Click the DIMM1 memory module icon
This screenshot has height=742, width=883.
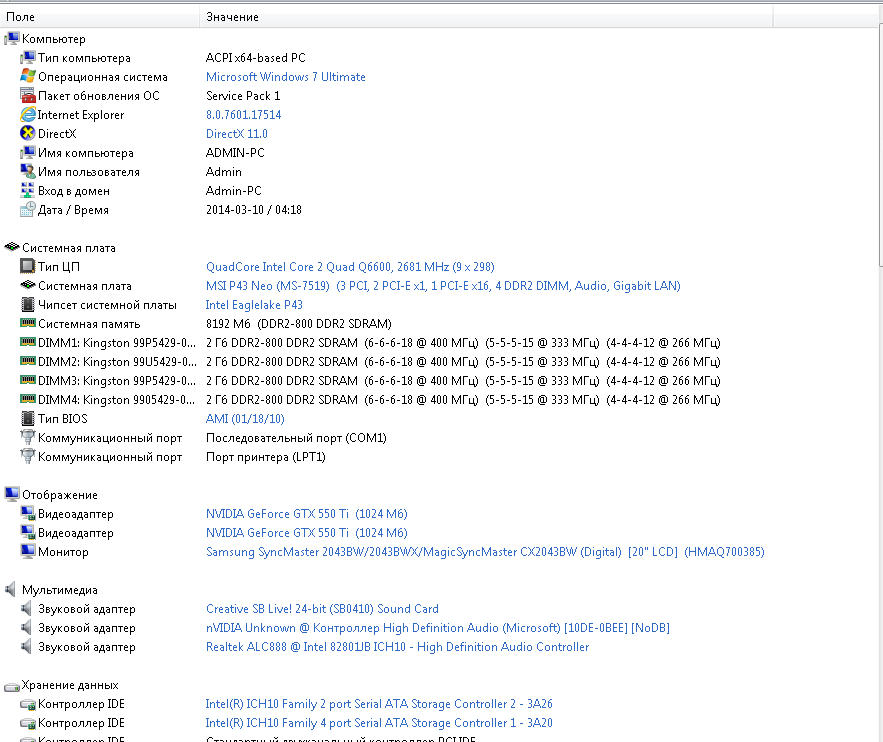pyautogui.click(x=28, y=343)
